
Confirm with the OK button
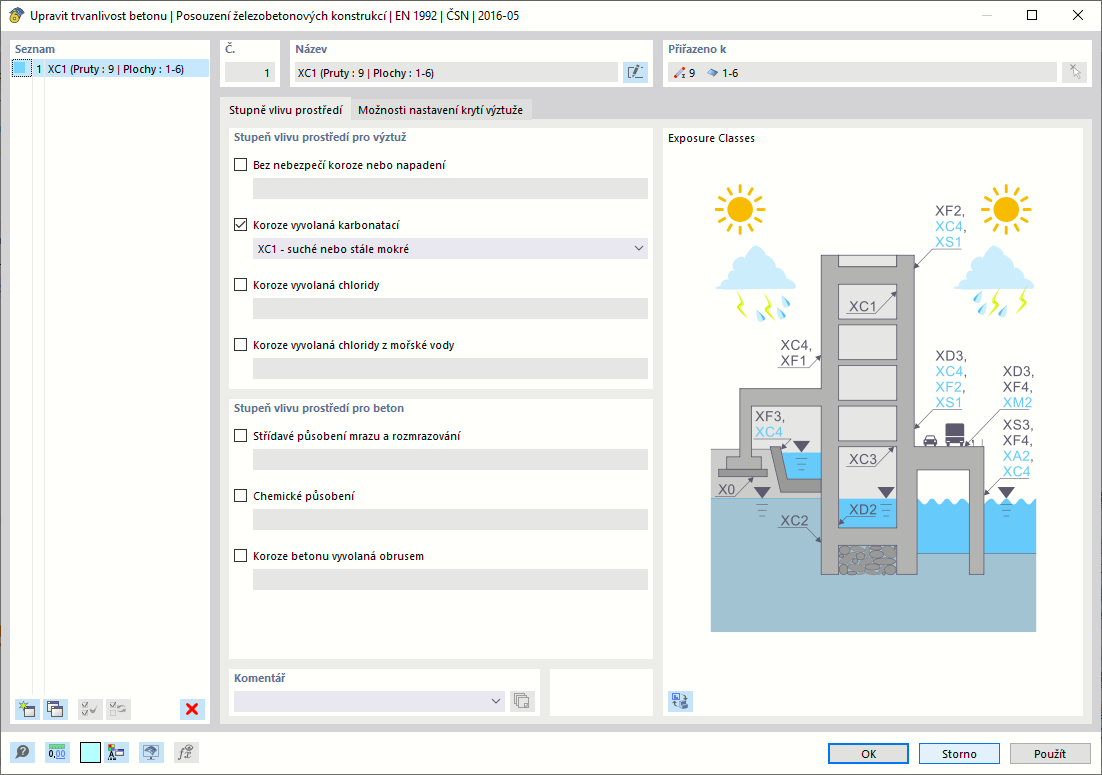(869, 753)
